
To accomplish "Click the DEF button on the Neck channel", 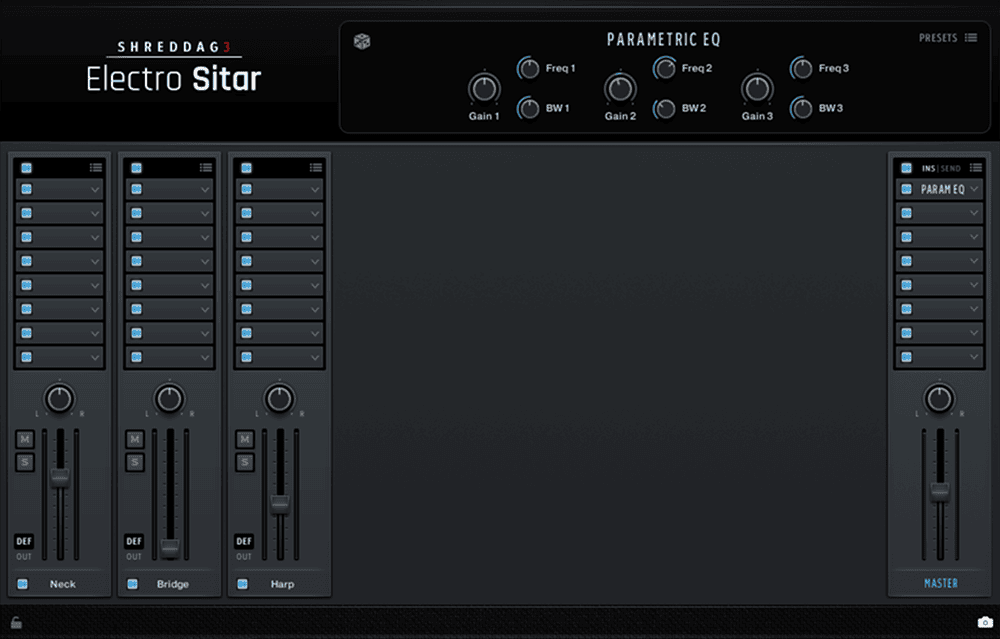I will click(x=24, y=541).
